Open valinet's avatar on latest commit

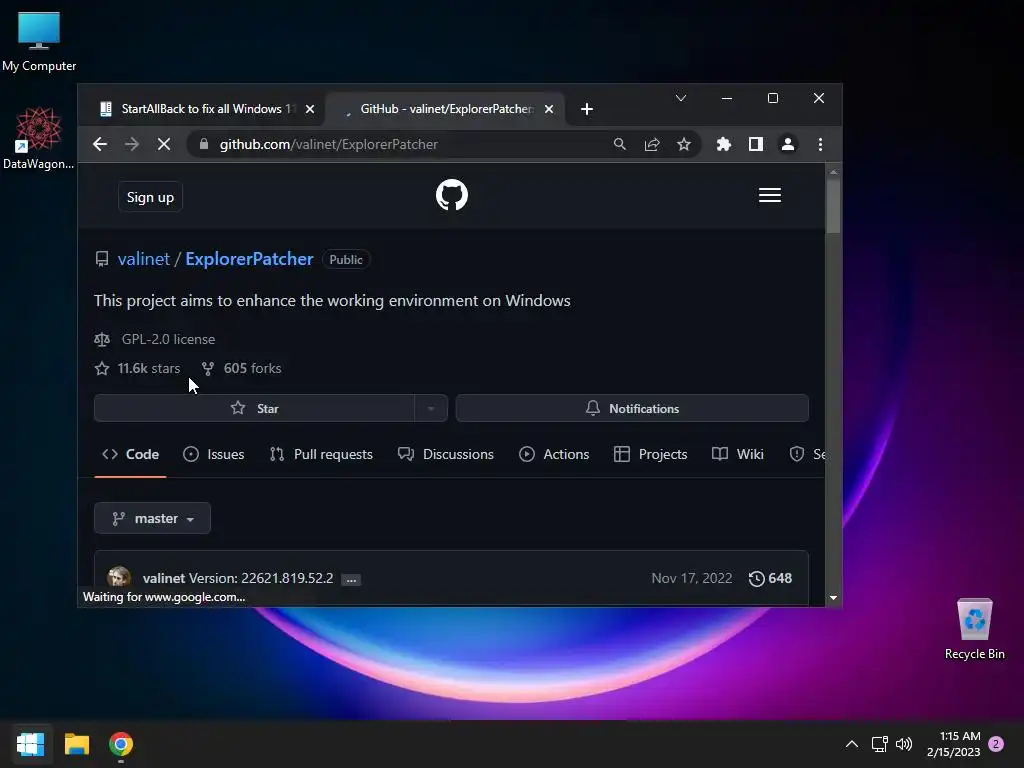[x=119, y=578]
